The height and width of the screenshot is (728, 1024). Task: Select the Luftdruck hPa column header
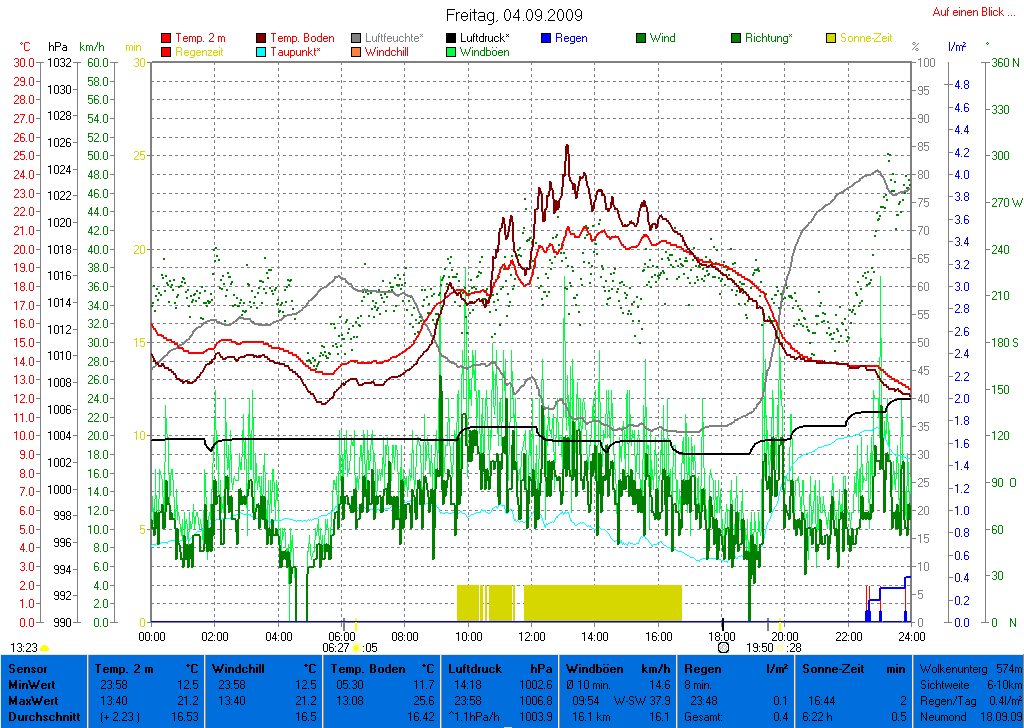pyautogui.click(x=500, y=668)
